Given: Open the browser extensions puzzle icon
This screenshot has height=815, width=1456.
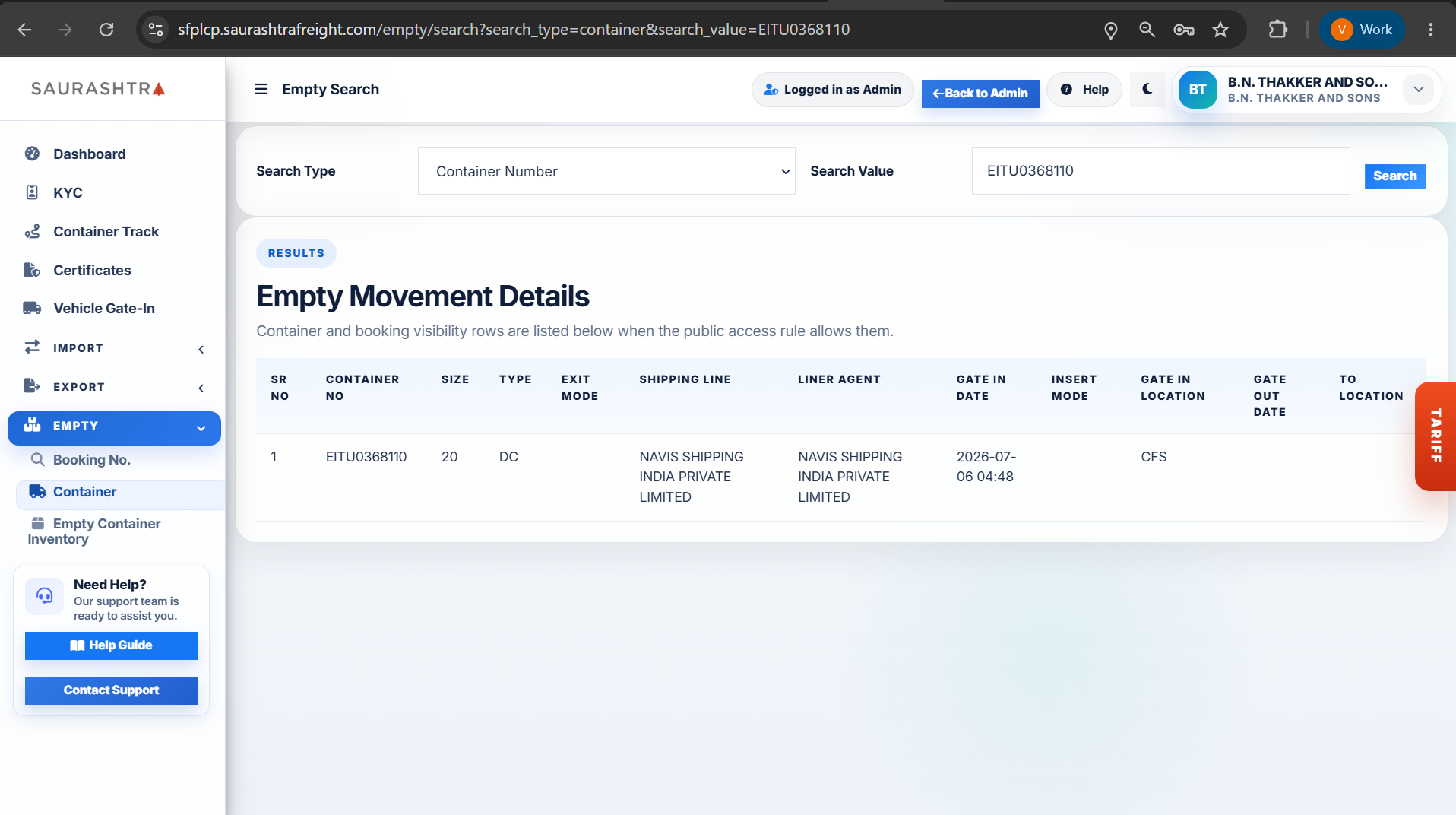Looking at the screenshot, I should (1278, 30).
